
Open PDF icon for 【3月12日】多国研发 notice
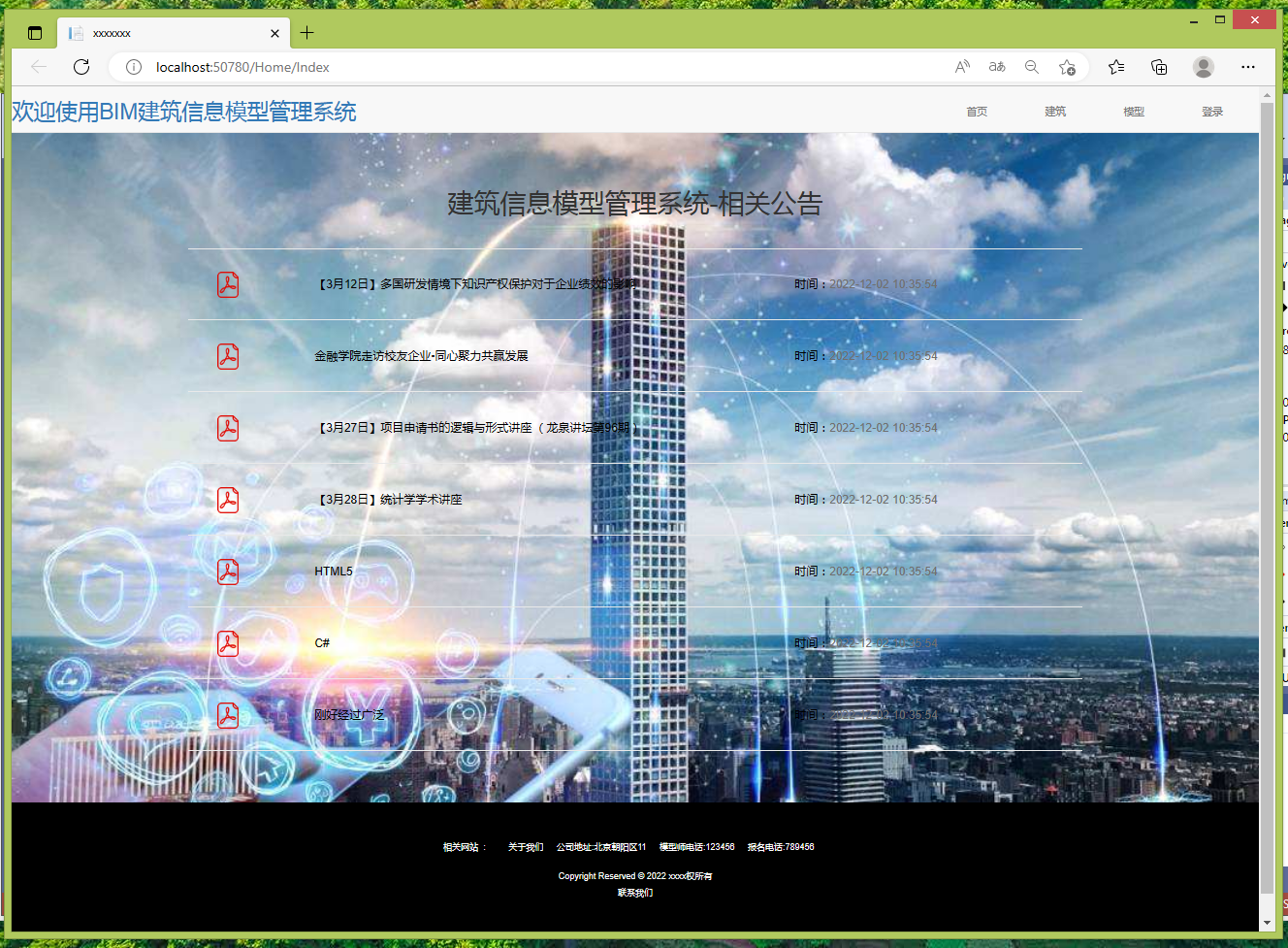[x=228, y=284]
